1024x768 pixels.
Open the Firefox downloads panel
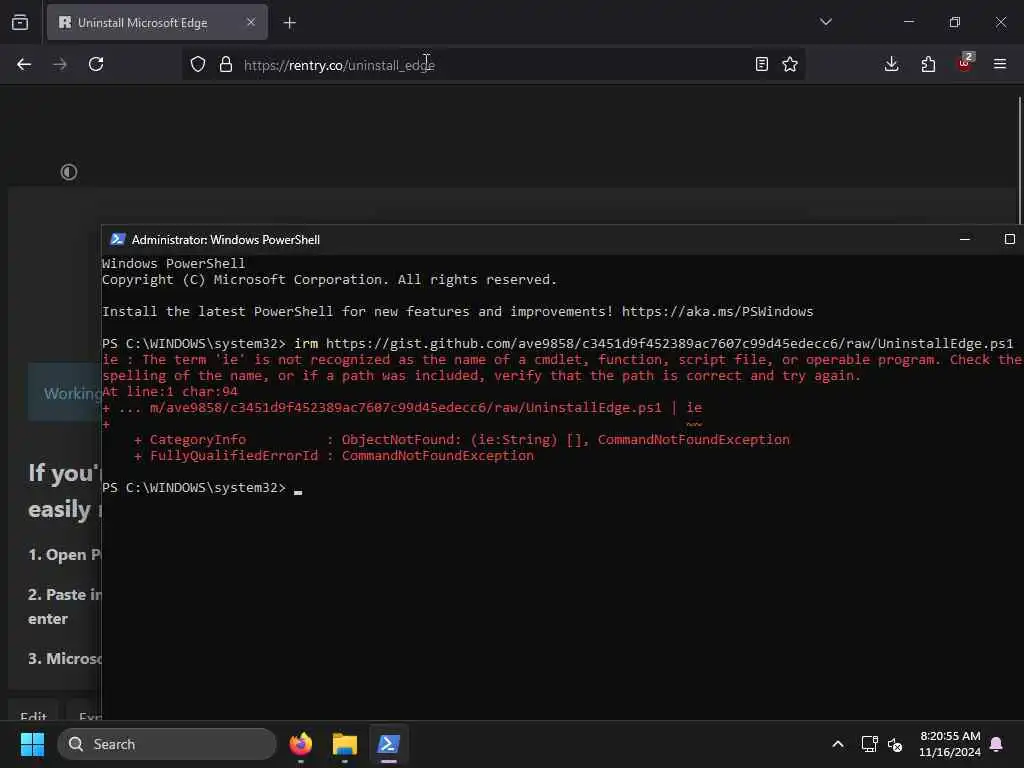(891, 64)
